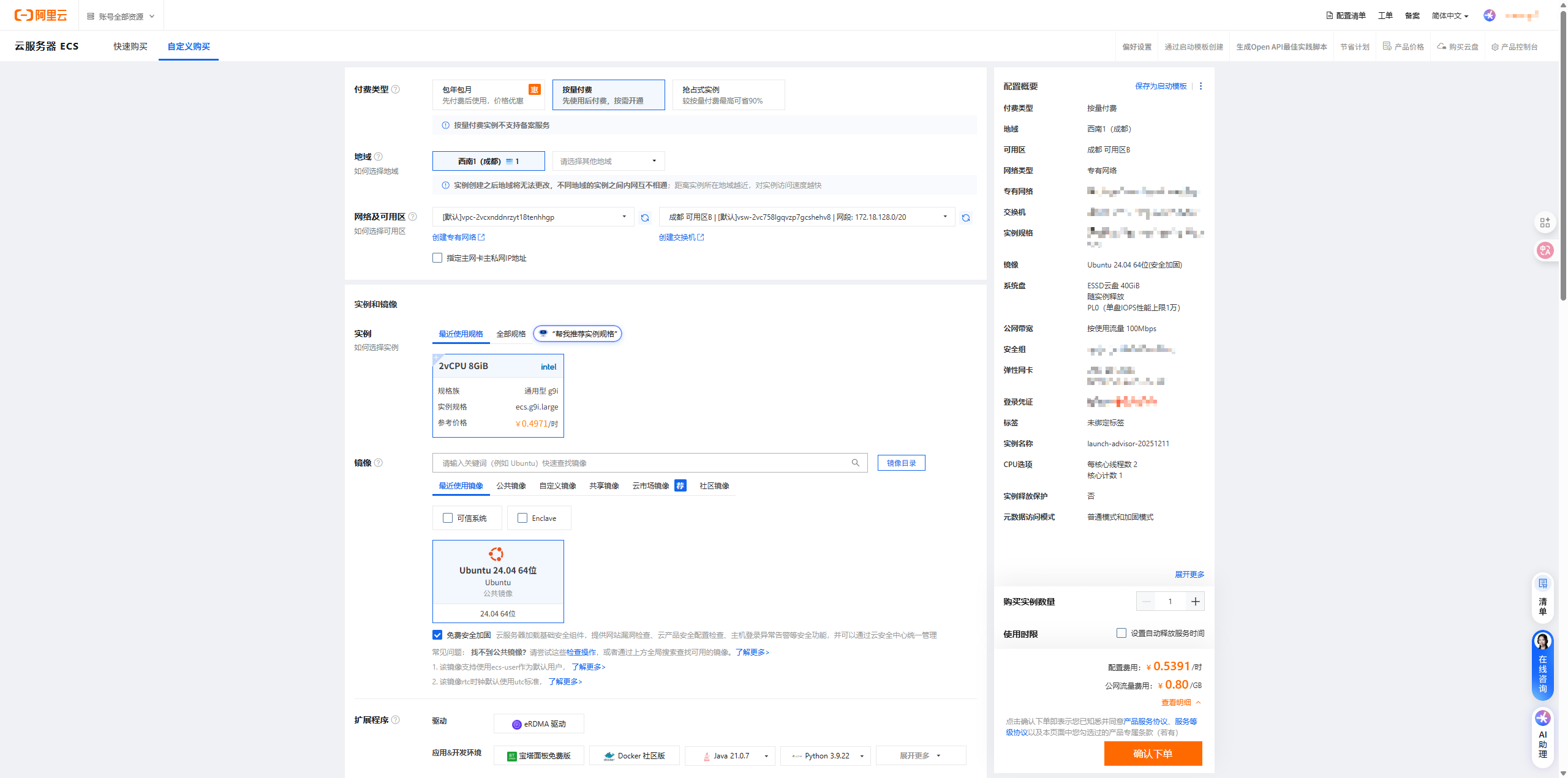The width and height of the screenshot is (1568, 778).
Task: Click the image search magnifier icon
Action: click(x=856, y=463)
